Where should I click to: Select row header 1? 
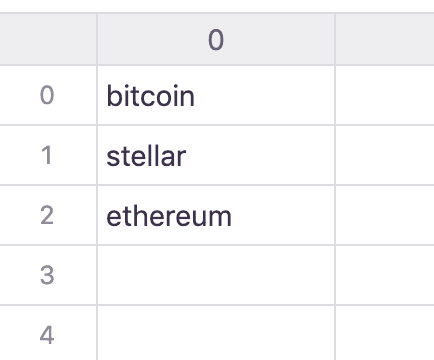48,155
